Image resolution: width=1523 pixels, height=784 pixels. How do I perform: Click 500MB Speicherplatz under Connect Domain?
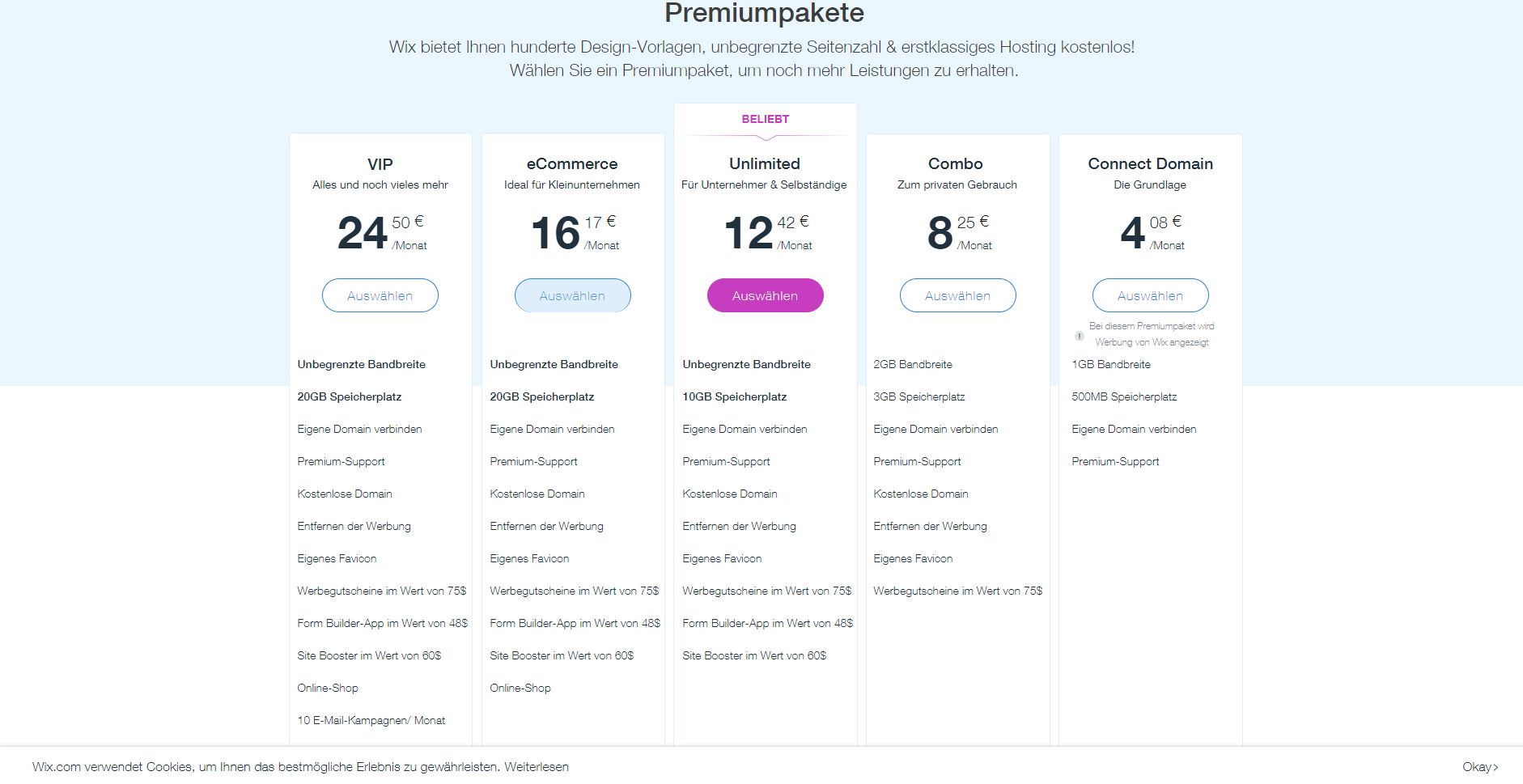click(1124, 396)
